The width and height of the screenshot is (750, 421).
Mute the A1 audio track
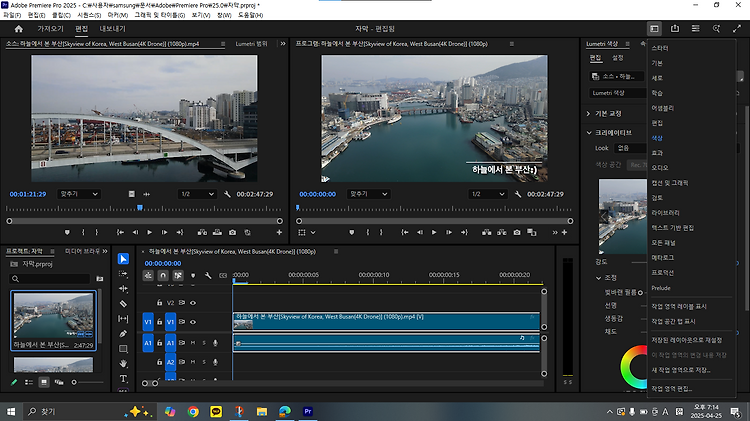click(x=192, y=343)
